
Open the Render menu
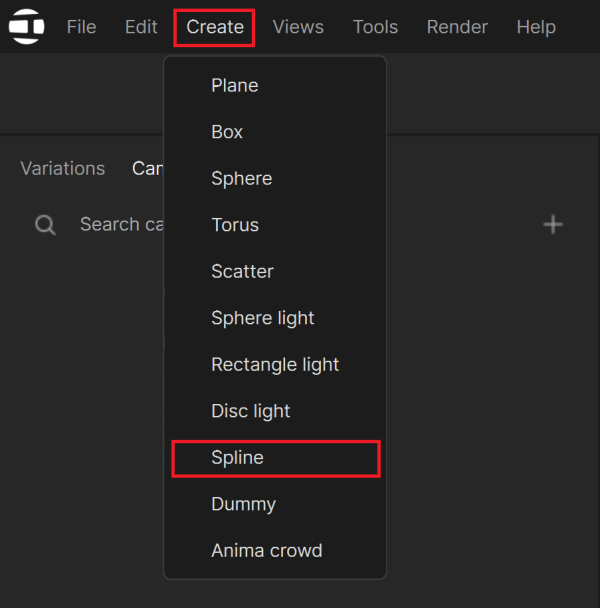(x=457, y=27)
